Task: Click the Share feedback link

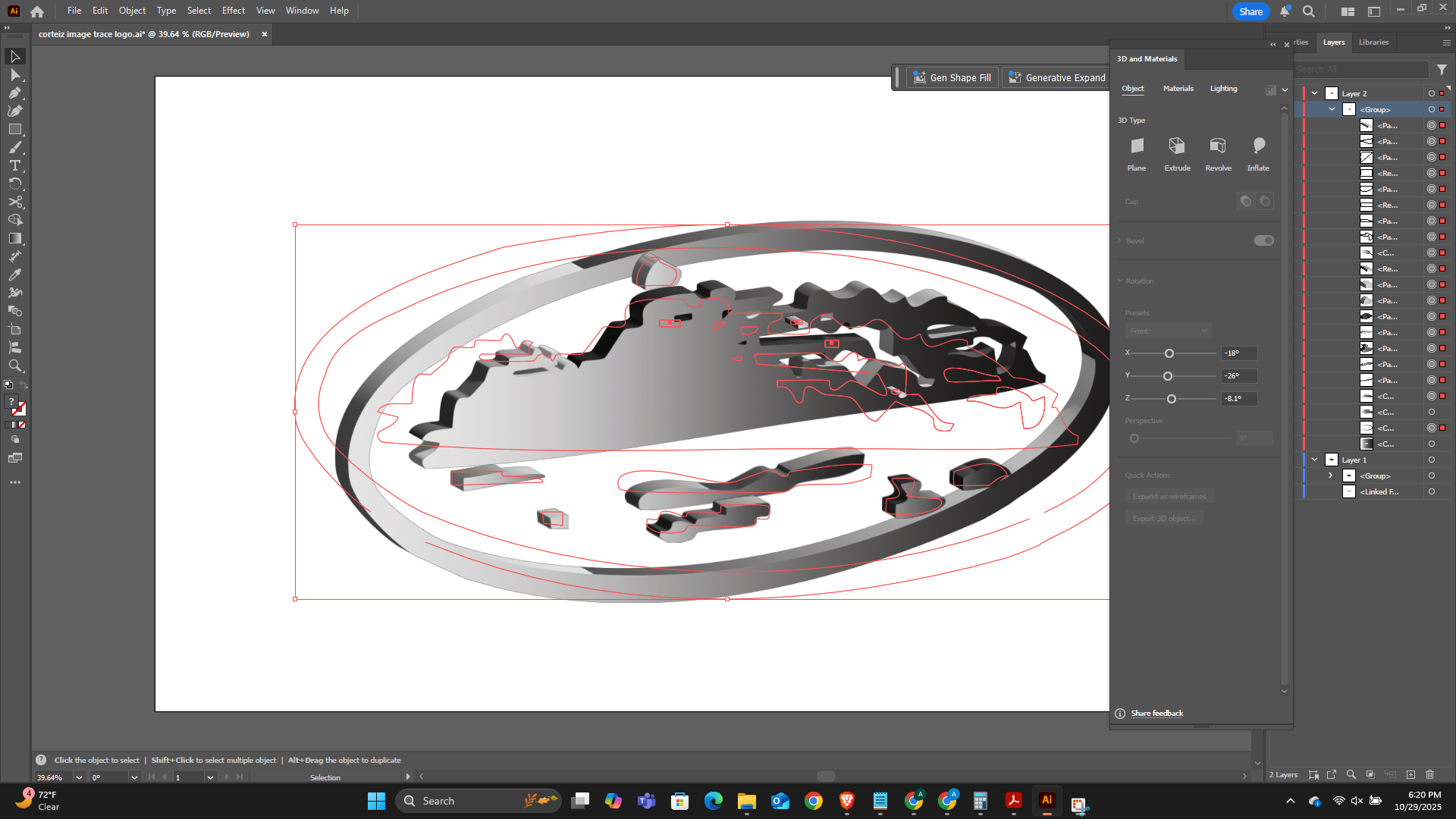Action: [1156, 713]
